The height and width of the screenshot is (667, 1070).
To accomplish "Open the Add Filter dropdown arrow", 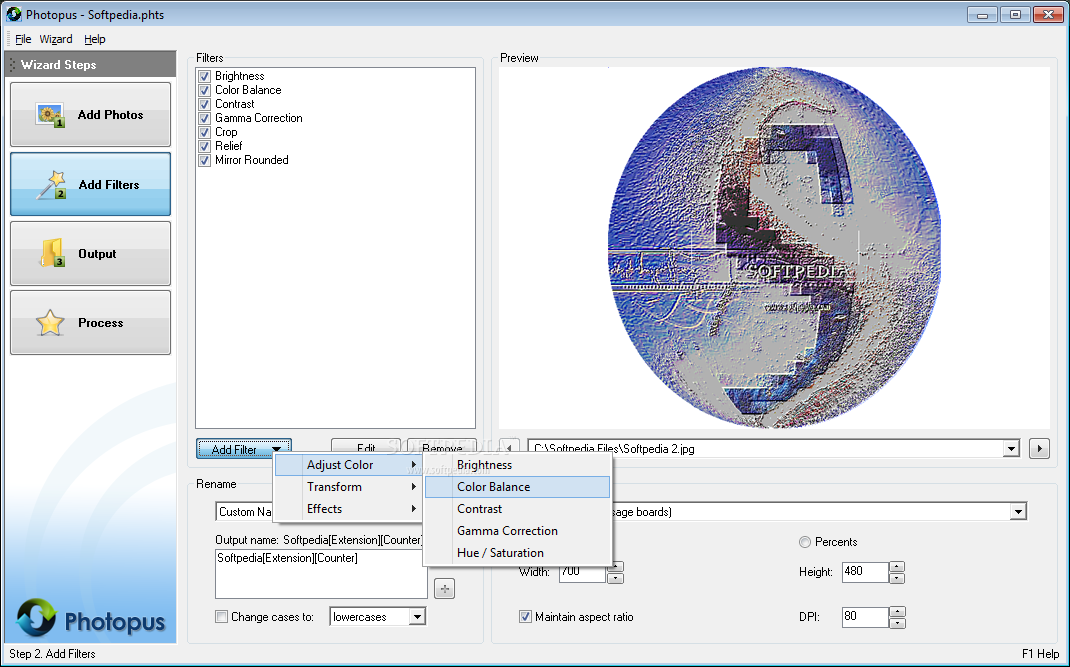I will pos(276,449).
